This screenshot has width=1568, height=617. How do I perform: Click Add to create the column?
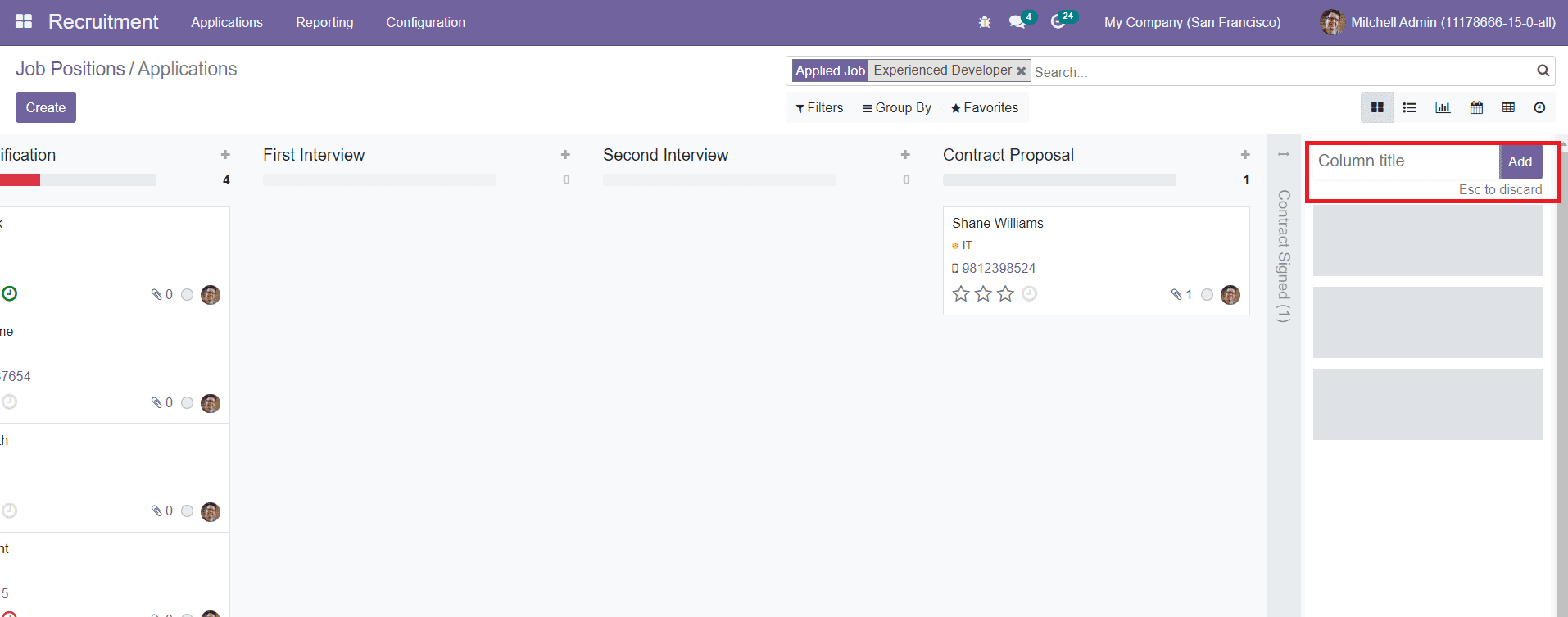(x=1520, y=161)
